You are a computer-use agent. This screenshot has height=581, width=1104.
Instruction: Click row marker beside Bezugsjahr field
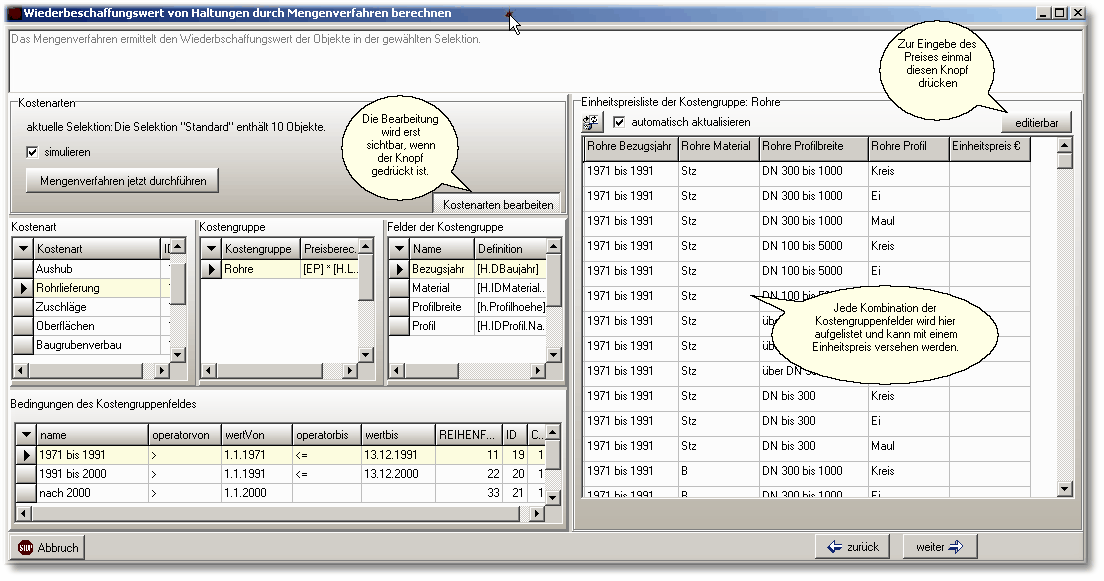pyautogui.click(x=398, y=269)
